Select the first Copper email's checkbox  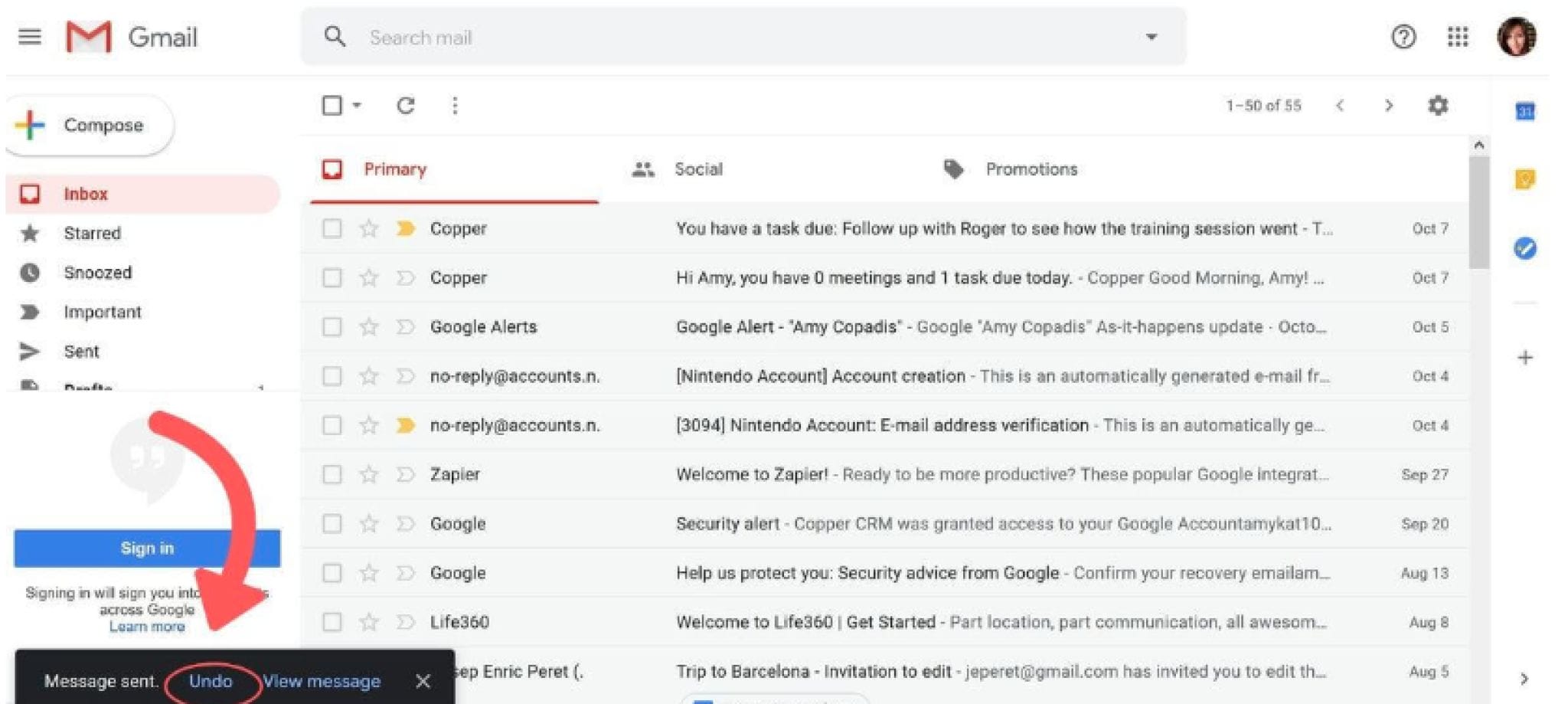click(332, 228)
